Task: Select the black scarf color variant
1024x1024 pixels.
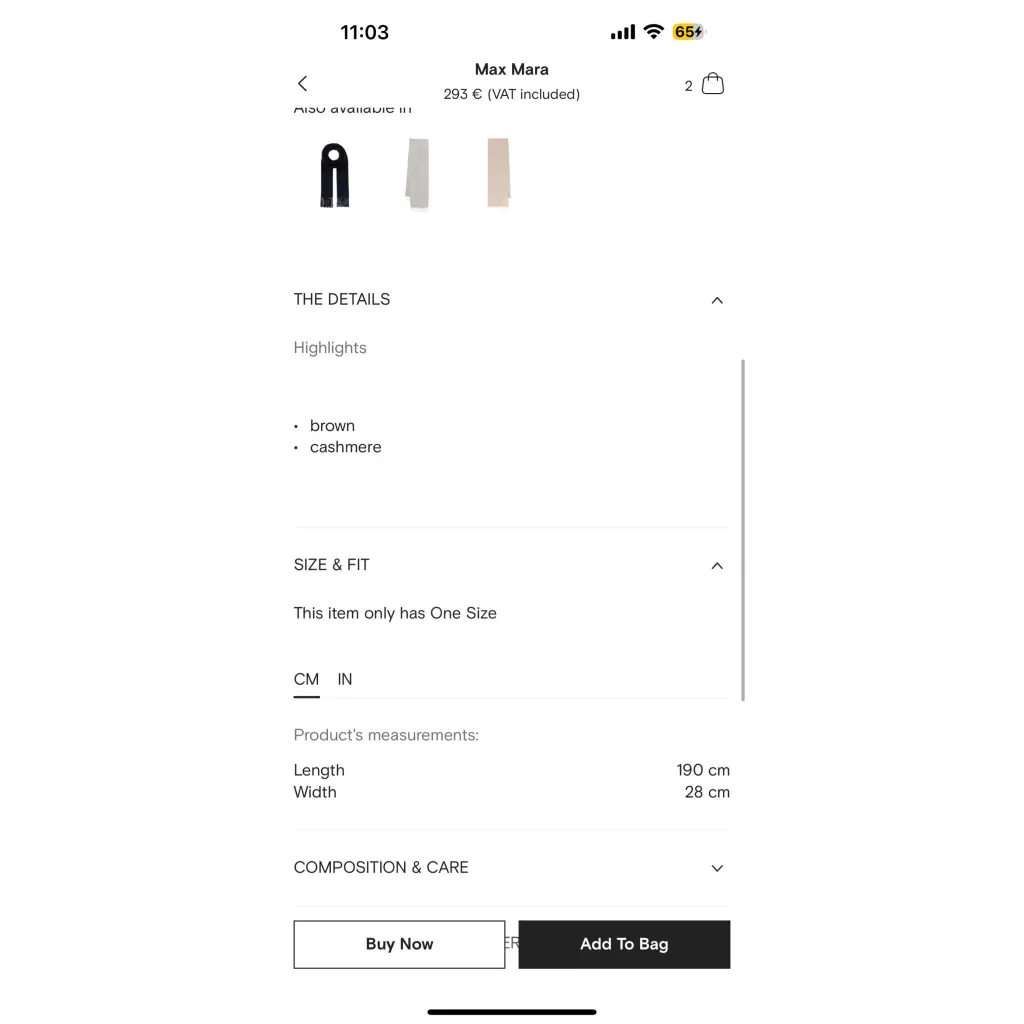Action: tap(334, 174)
